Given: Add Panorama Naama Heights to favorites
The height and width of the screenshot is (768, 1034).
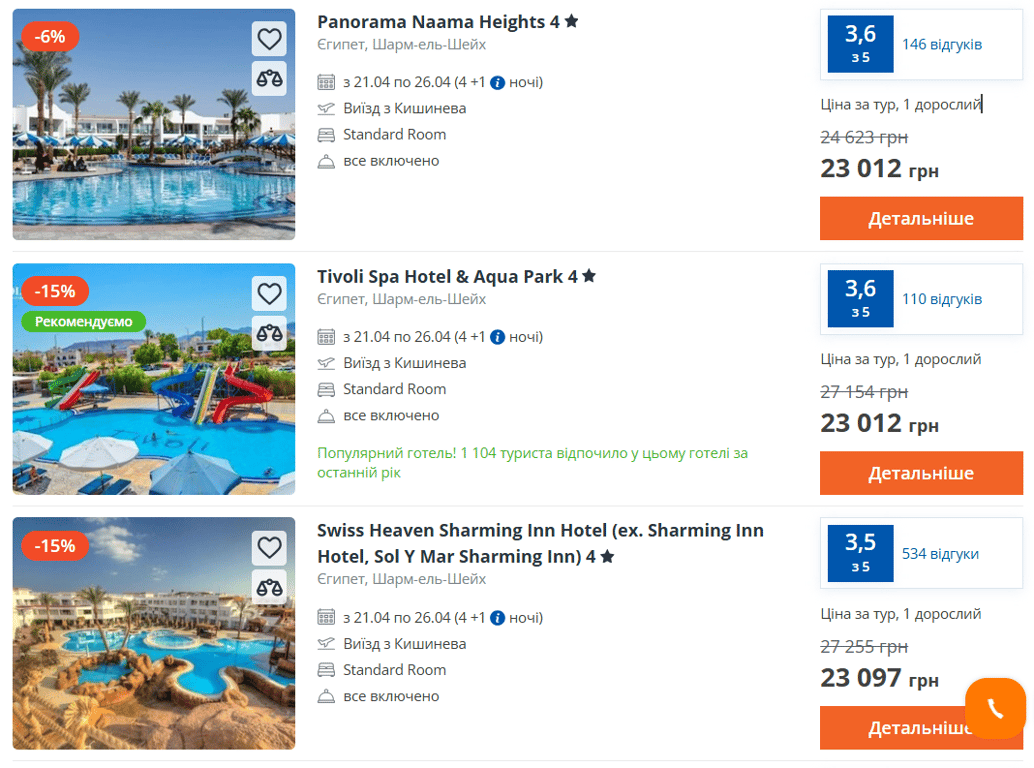Looking at the screenshot, I should pos(269,39).
